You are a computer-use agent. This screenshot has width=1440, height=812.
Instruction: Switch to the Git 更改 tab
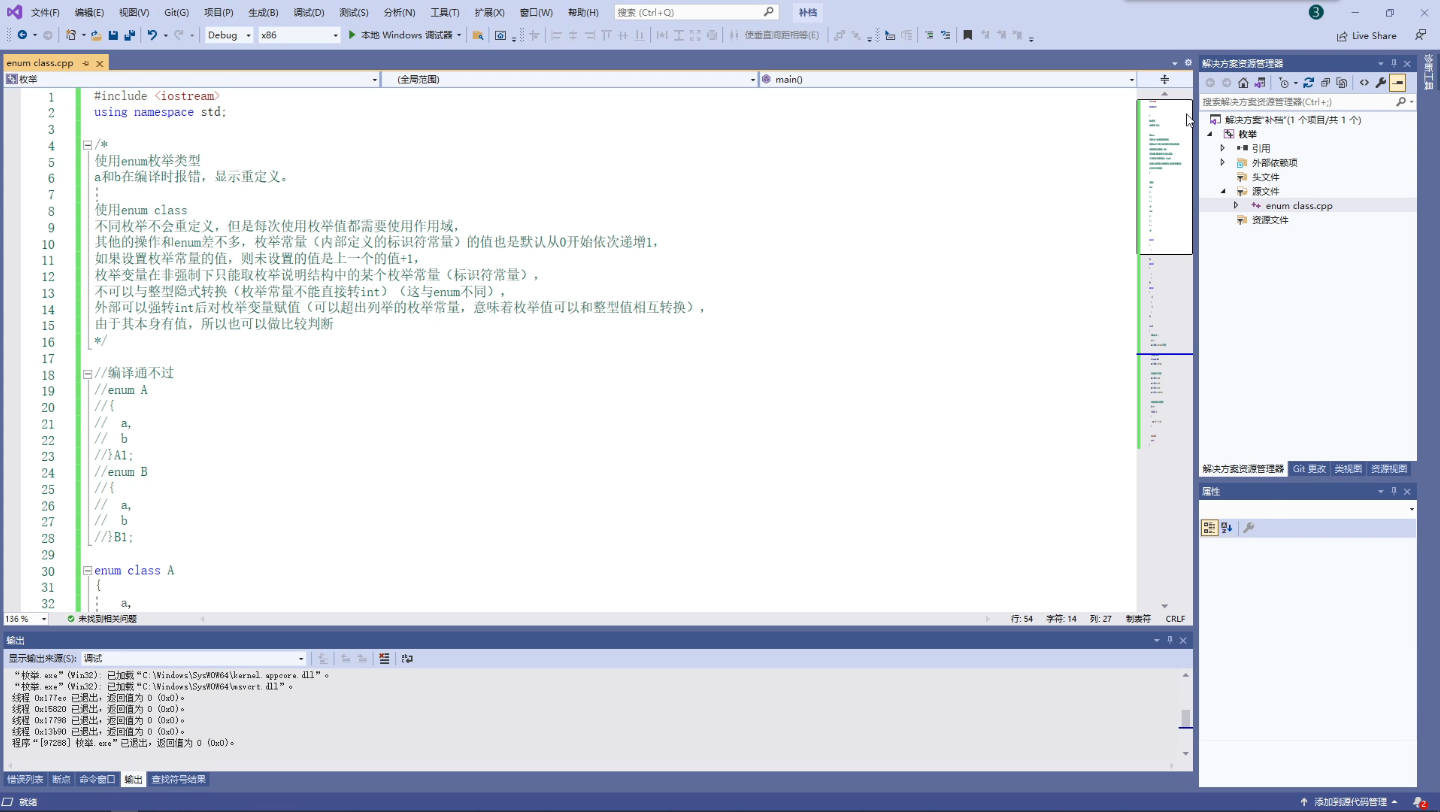(x=1308, y=468)
